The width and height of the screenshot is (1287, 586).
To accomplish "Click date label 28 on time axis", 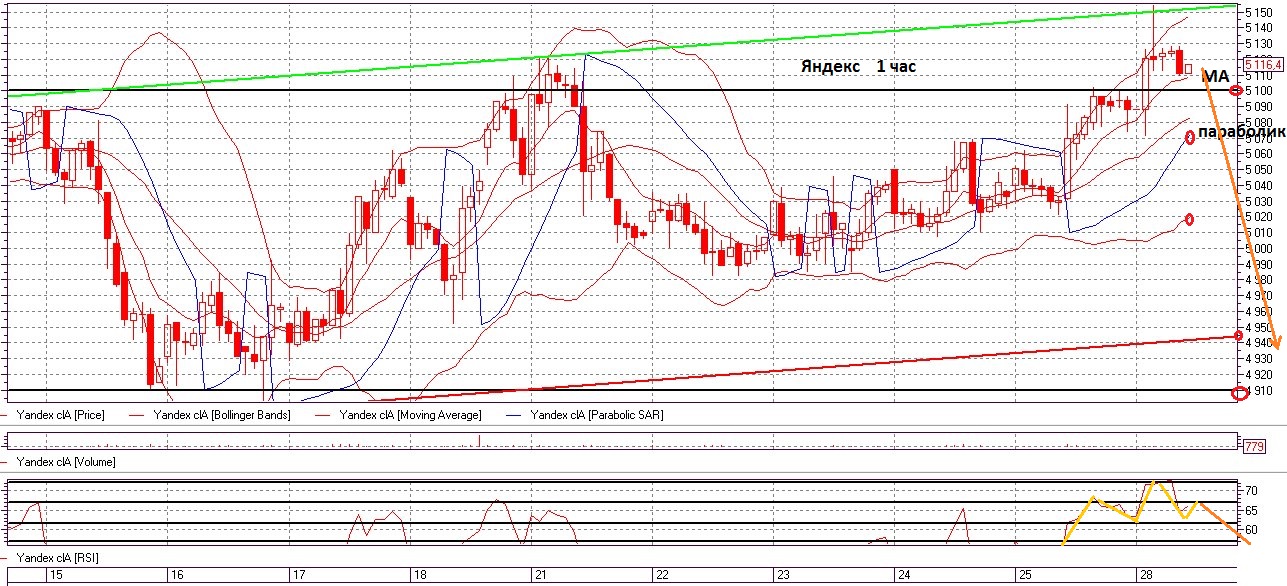I will pyautogui.click(x=1146, y=575).
